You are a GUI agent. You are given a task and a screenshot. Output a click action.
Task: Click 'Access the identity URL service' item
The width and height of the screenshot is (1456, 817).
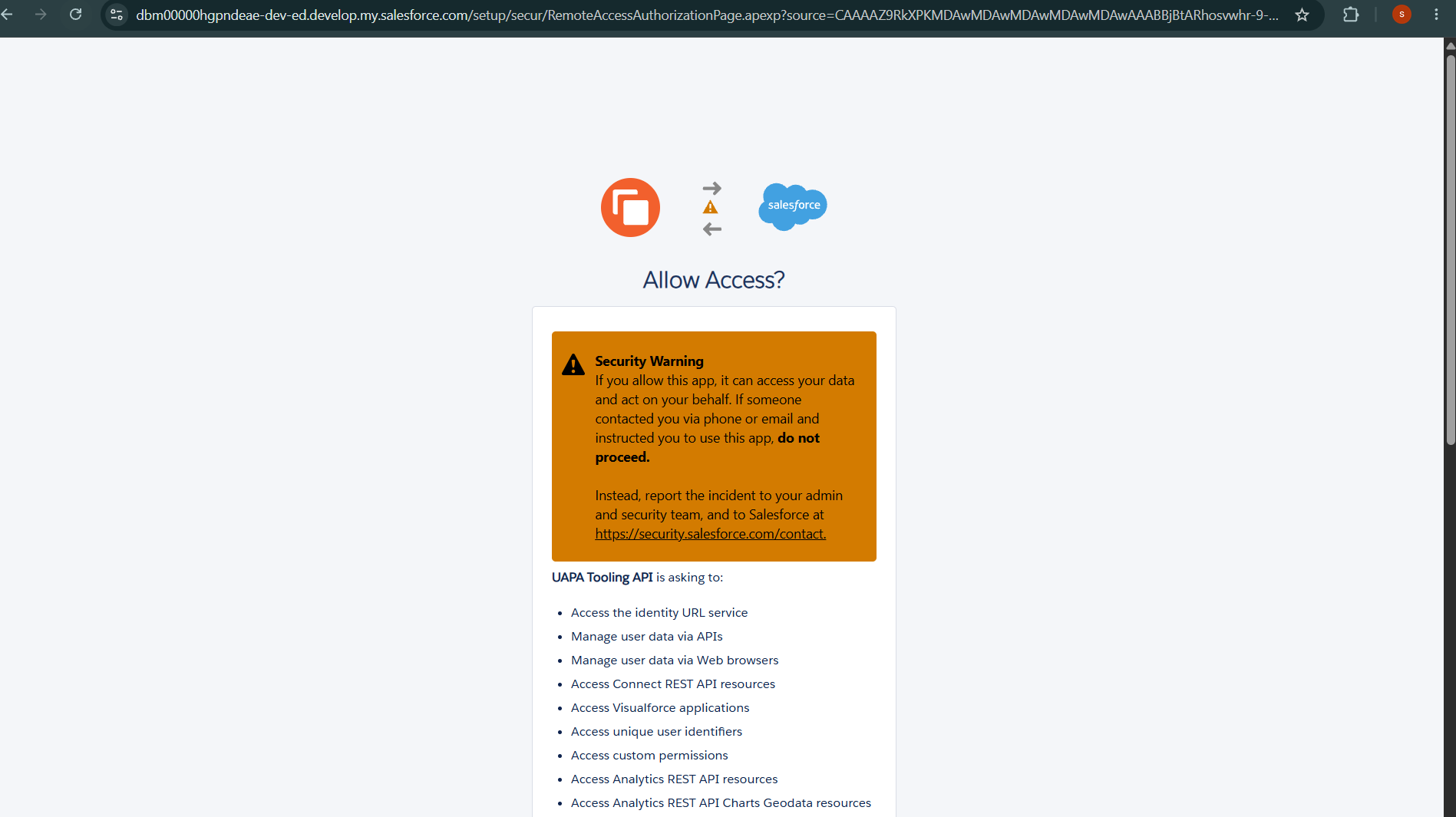pos(659,613)
